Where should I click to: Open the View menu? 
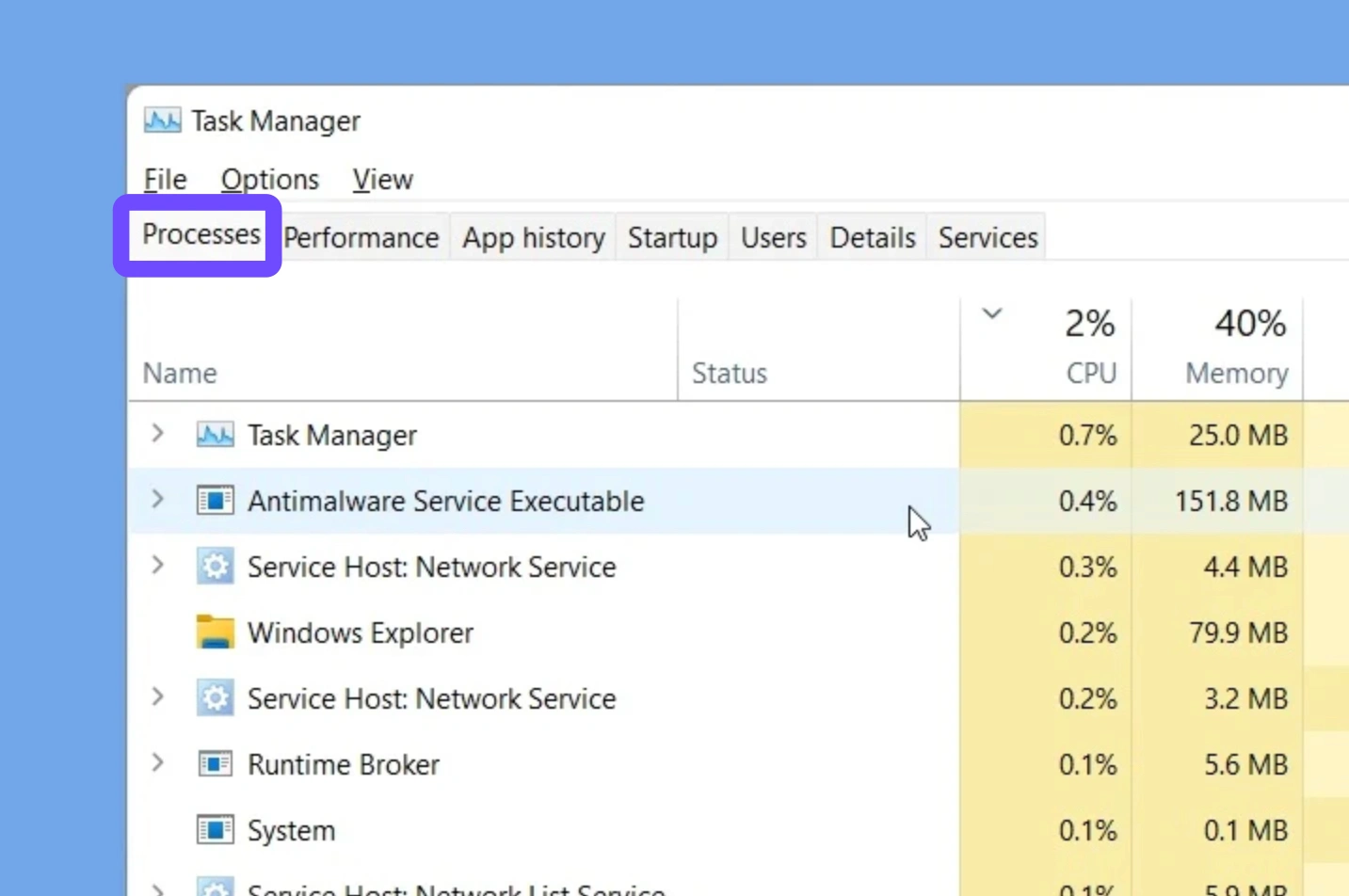tap(382, 179)
